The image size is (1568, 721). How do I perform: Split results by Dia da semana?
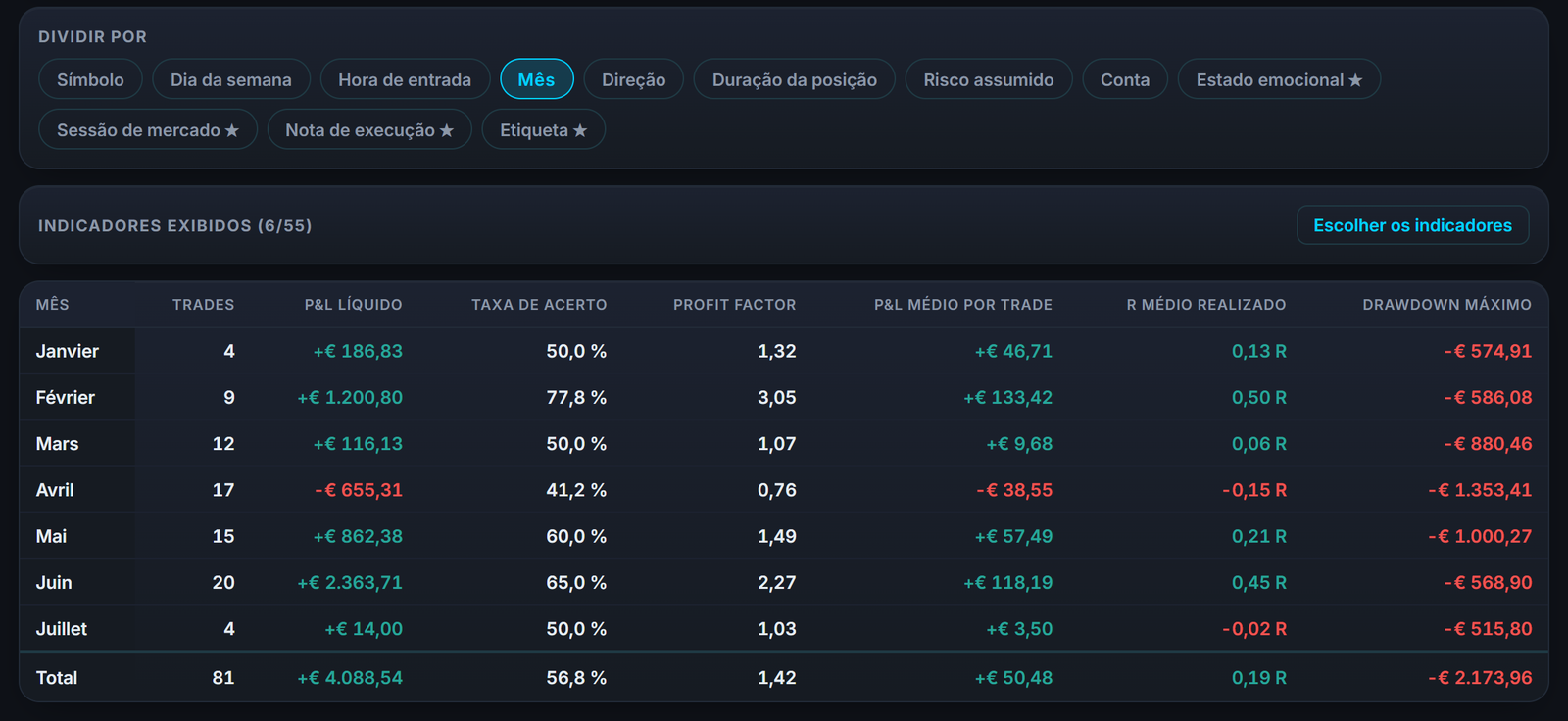[x=231, y=79]
